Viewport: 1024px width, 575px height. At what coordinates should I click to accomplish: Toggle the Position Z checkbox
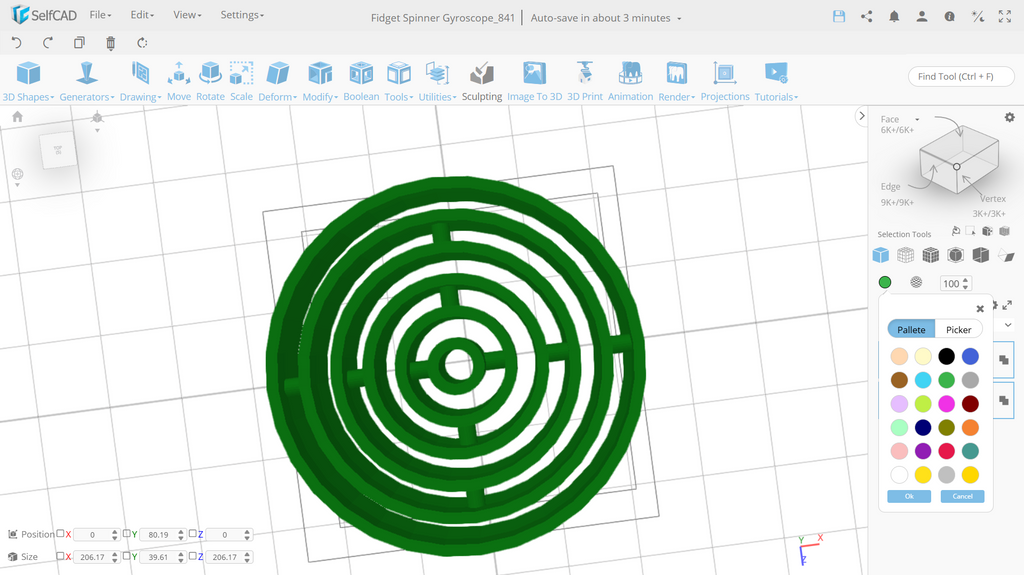[x=193, y=533]
